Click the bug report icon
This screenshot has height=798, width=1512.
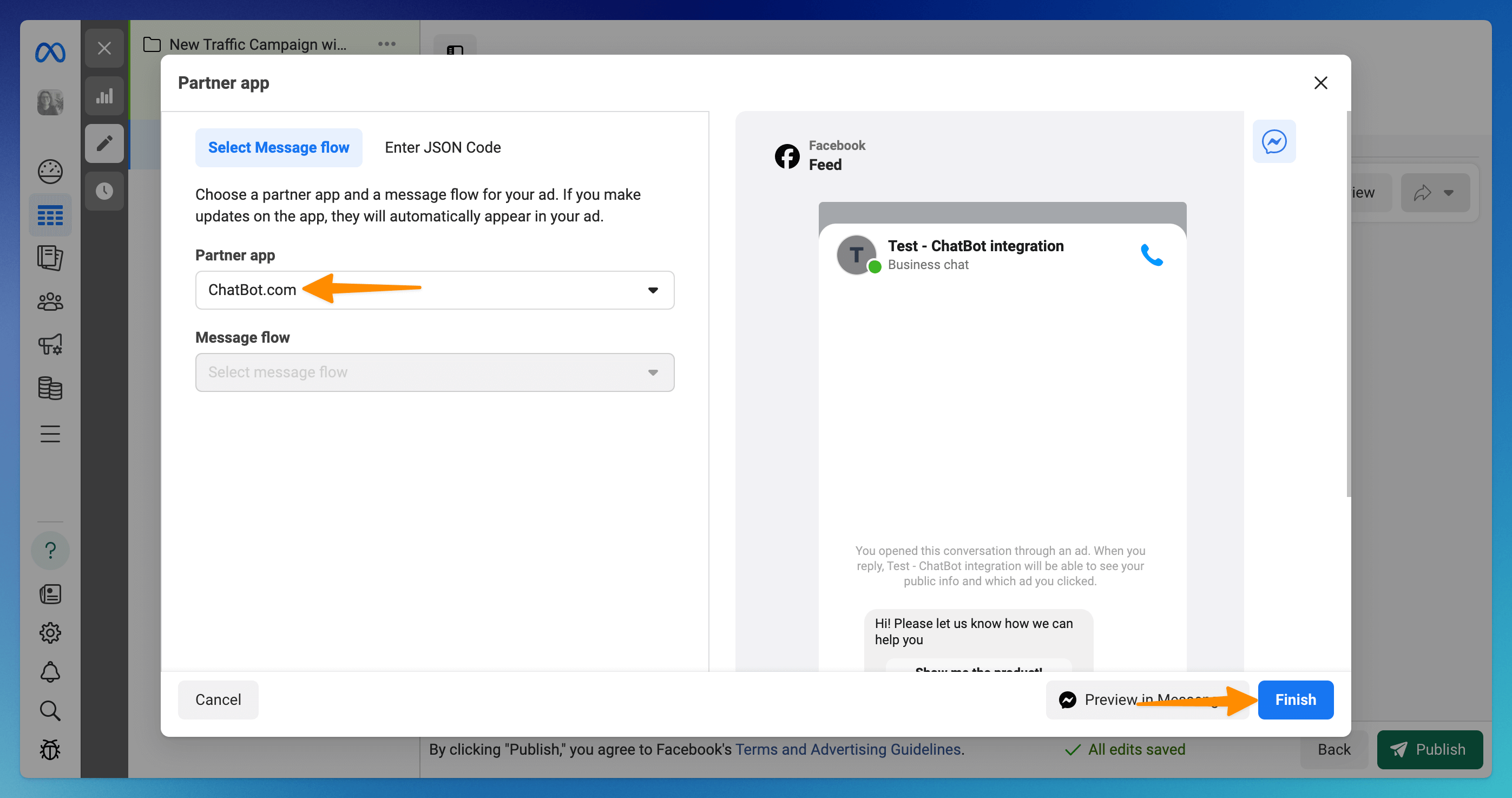[x=50, y=750]
